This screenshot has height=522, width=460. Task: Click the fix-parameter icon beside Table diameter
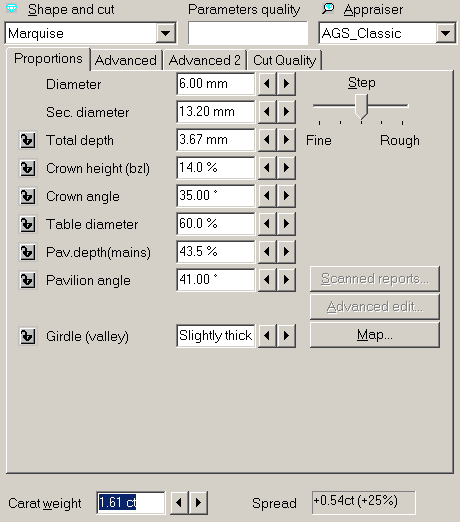(28, 224)
